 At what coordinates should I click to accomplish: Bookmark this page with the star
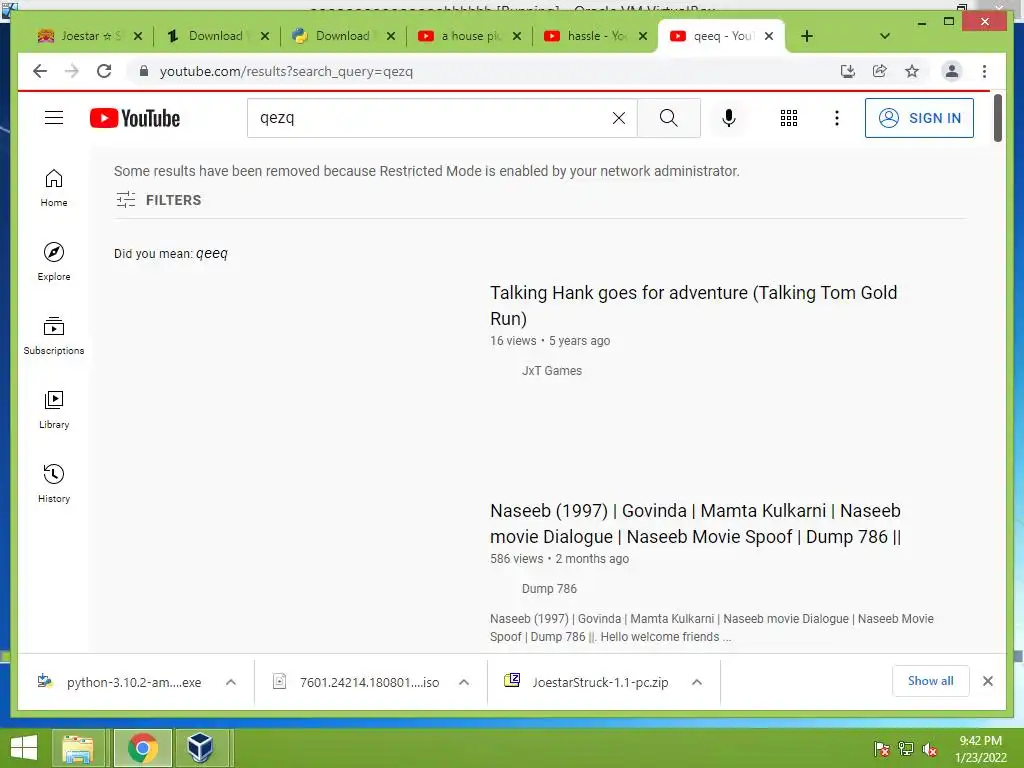click(x=912, y=71)
